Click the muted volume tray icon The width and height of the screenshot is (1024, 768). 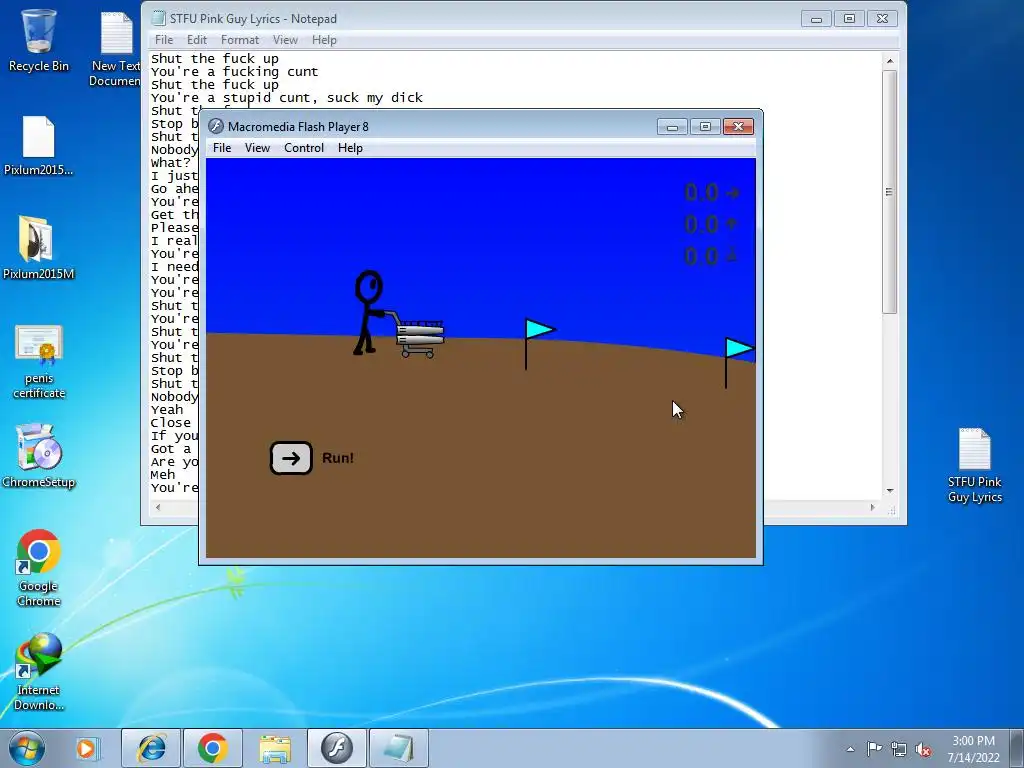923,749
